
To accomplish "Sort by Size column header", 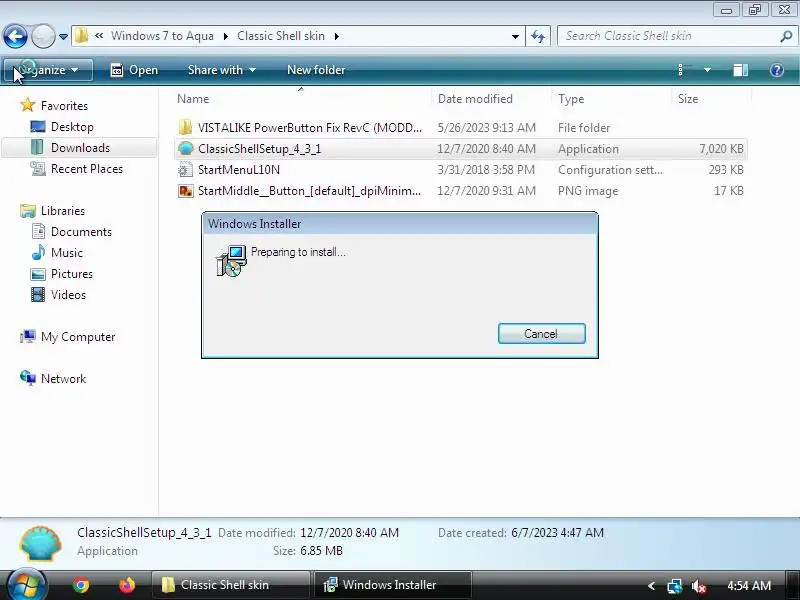I will [687, 99].
